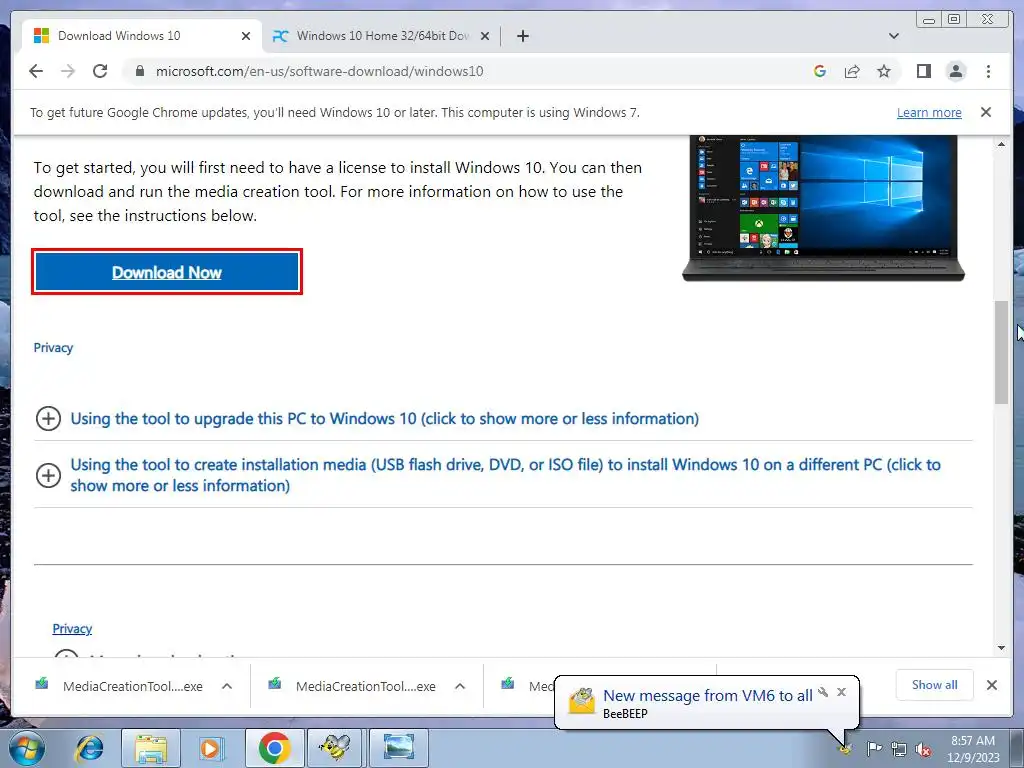Image resolution: width=1024 pixels, height=768 pixels.
Task: Click the Chrome taskbar icon
Action: pos(274,748)
